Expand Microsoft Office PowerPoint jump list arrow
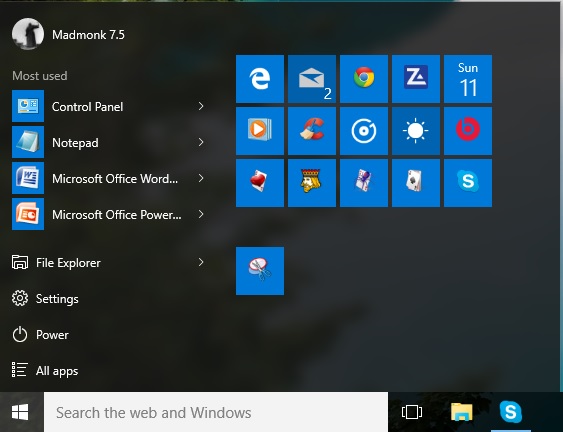The height and width of the screenshot is (432, 563). coord(201,214)
